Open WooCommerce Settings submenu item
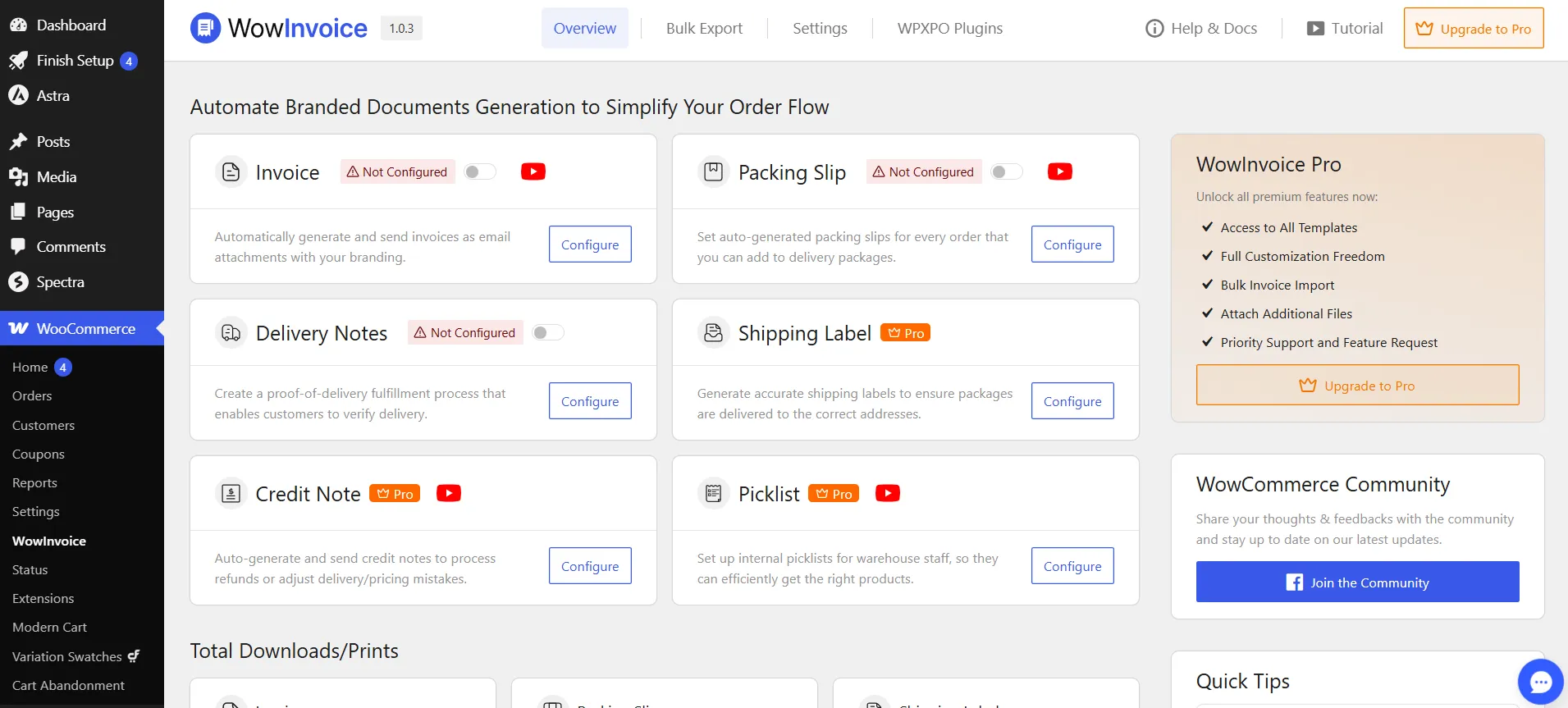 tap(36, 511)
